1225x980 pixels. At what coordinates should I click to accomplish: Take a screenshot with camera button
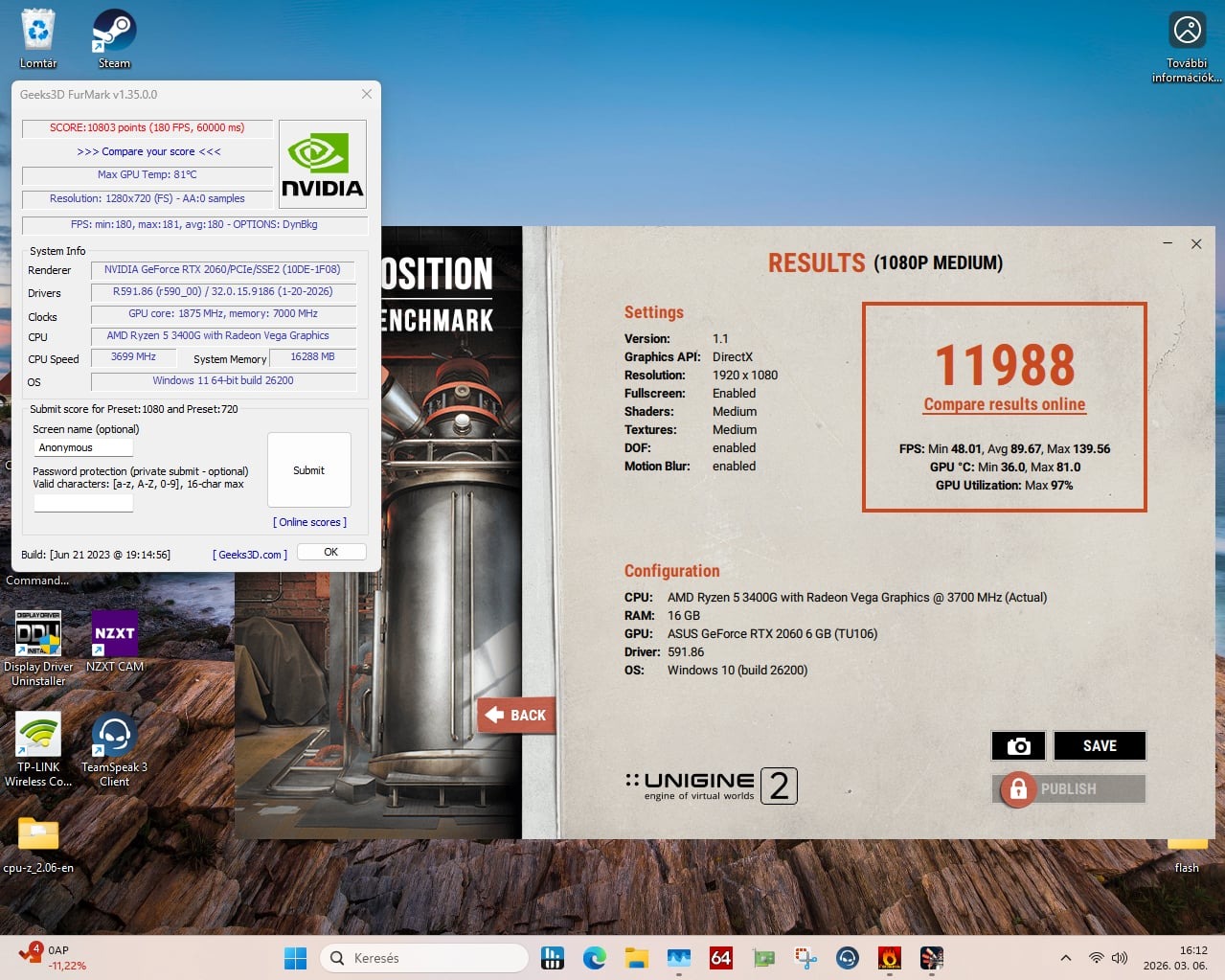click(1018, 745)
